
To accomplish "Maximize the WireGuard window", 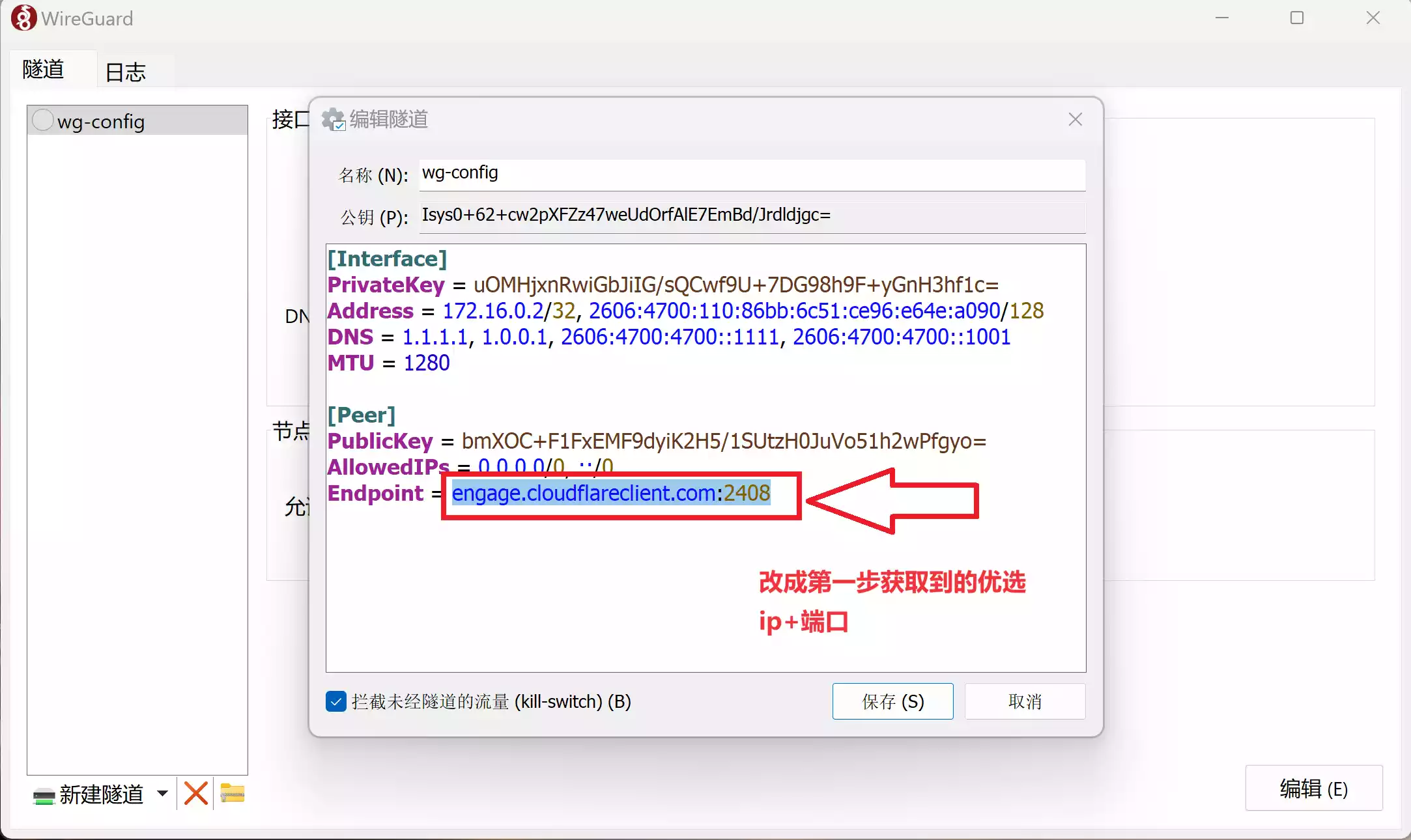I will (1297, 18).
